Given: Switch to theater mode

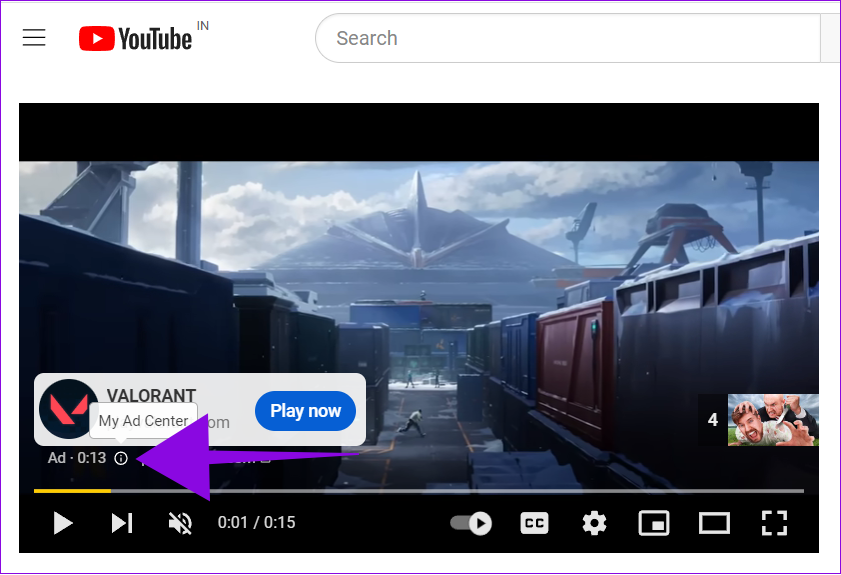Looking at the screenshot, I should 714,523.
